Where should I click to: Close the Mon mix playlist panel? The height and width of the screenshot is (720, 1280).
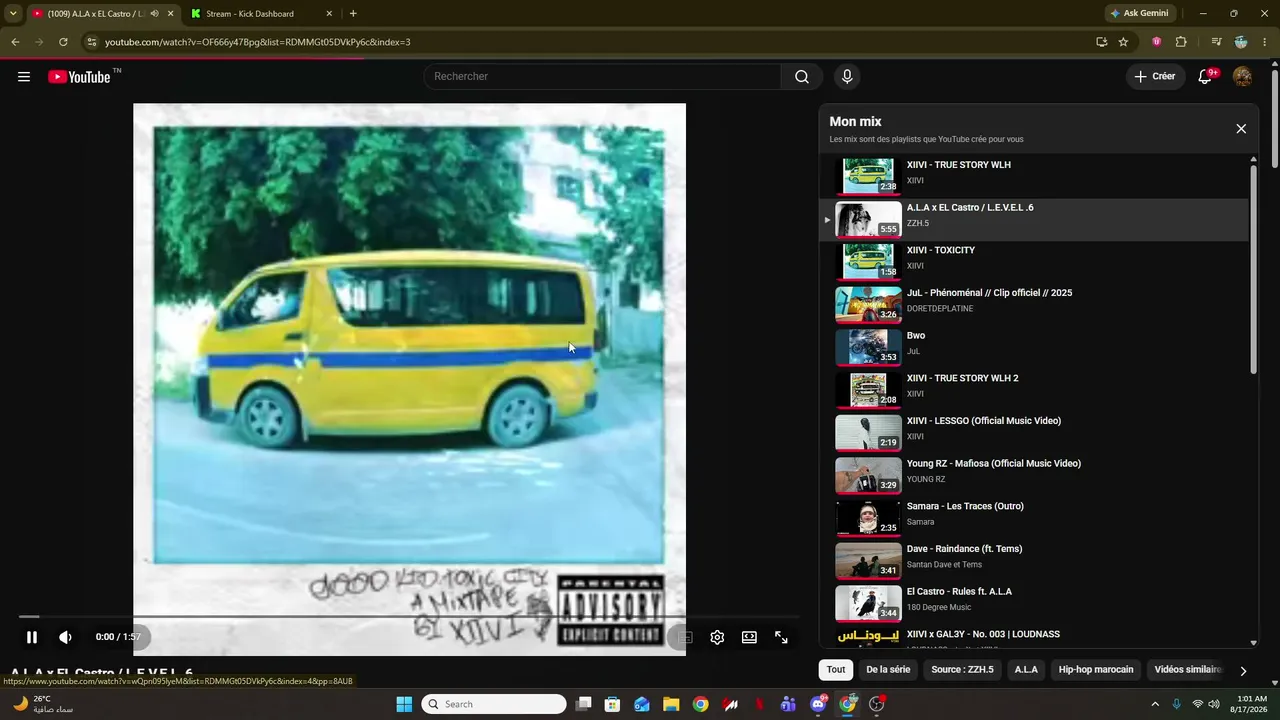(1241, 129)
